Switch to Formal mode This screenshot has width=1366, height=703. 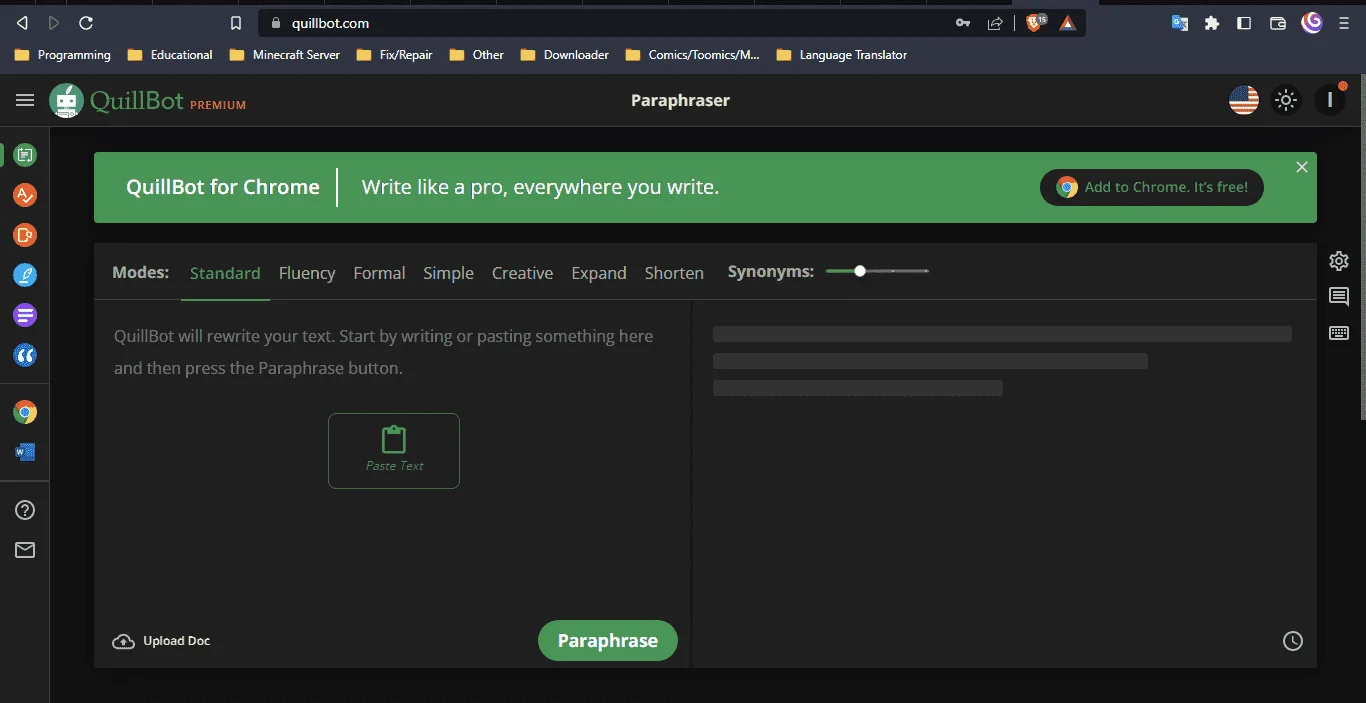[379, 273]
